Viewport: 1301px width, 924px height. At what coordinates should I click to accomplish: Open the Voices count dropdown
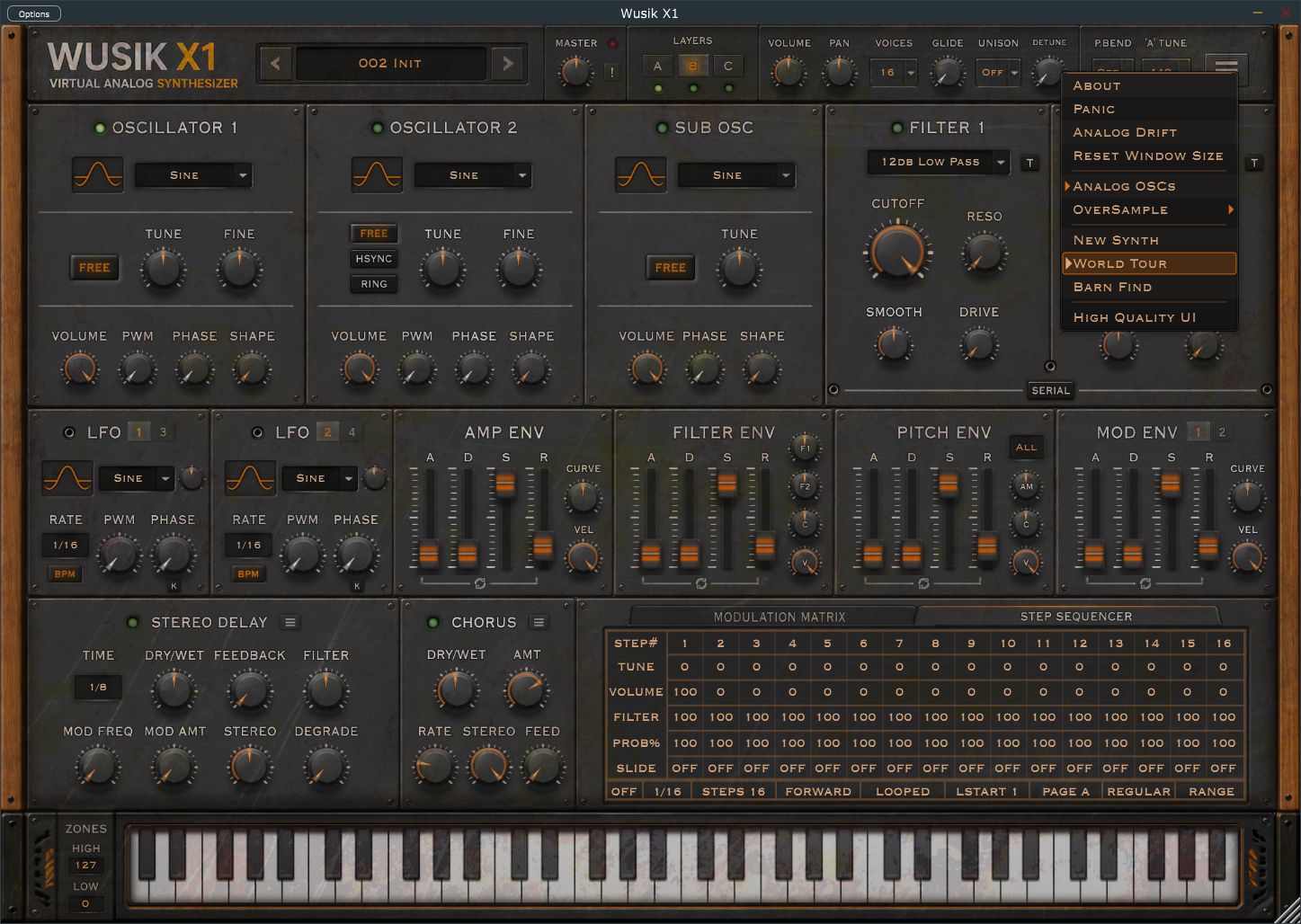[x=894, y=73]
